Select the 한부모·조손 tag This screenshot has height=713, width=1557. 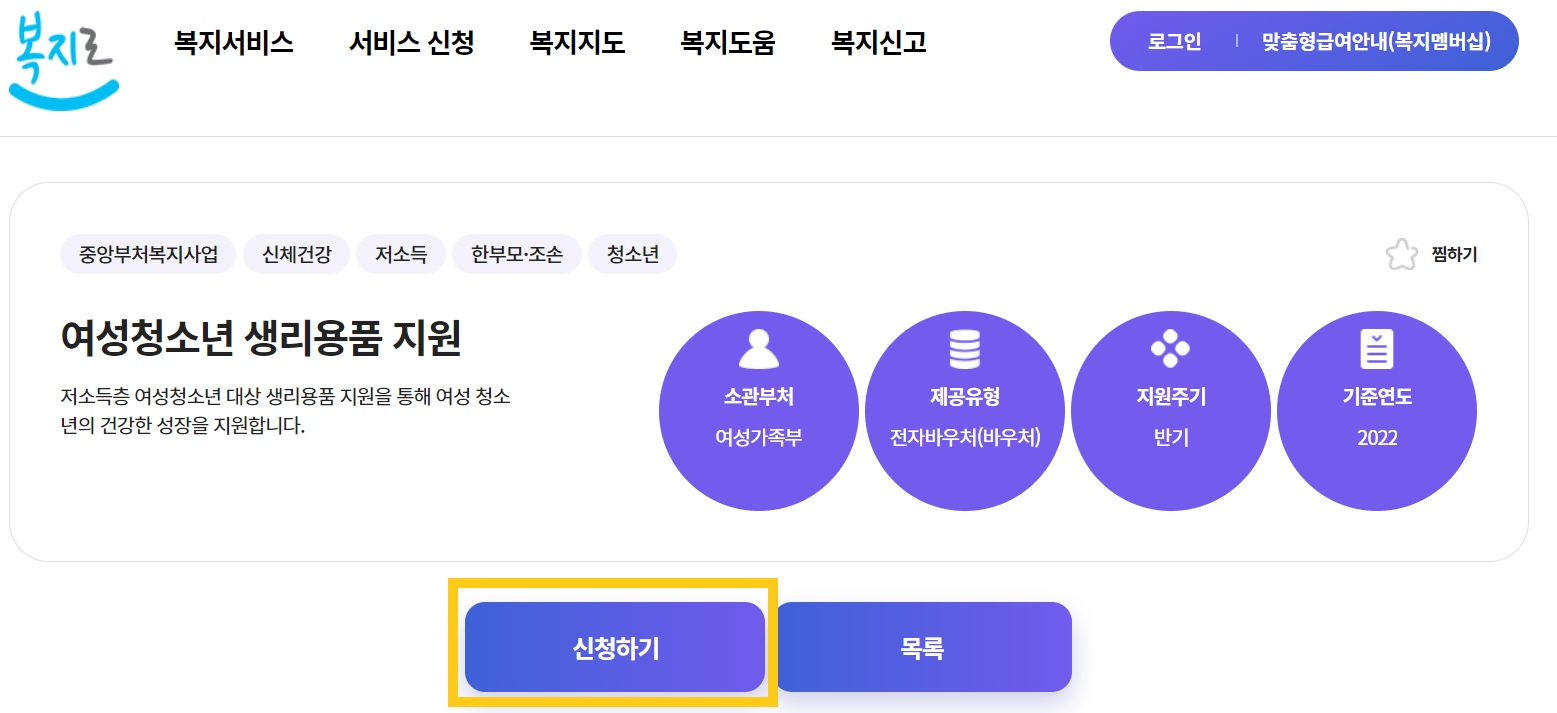(x=517, y=254)
